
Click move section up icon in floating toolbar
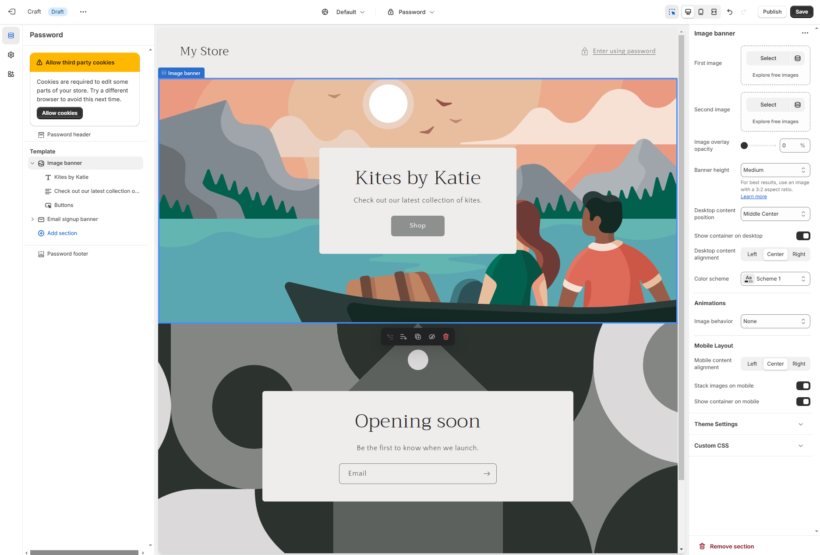[390, 337]
